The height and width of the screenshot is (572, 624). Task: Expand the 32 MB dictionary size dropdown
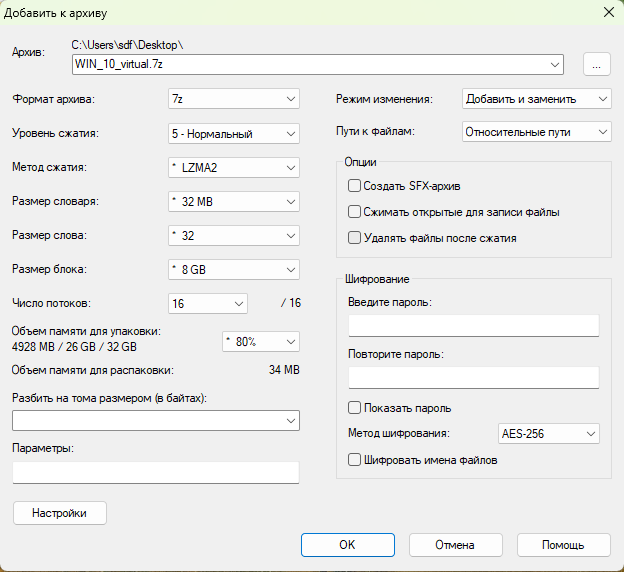235,202
